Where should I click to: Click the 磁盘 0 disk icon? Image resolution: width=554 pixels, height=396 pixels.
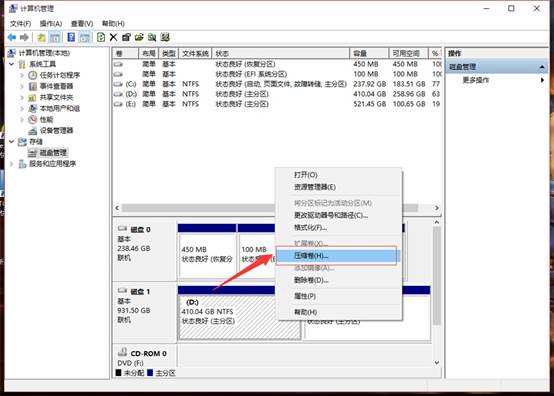(x=122, y=229)
